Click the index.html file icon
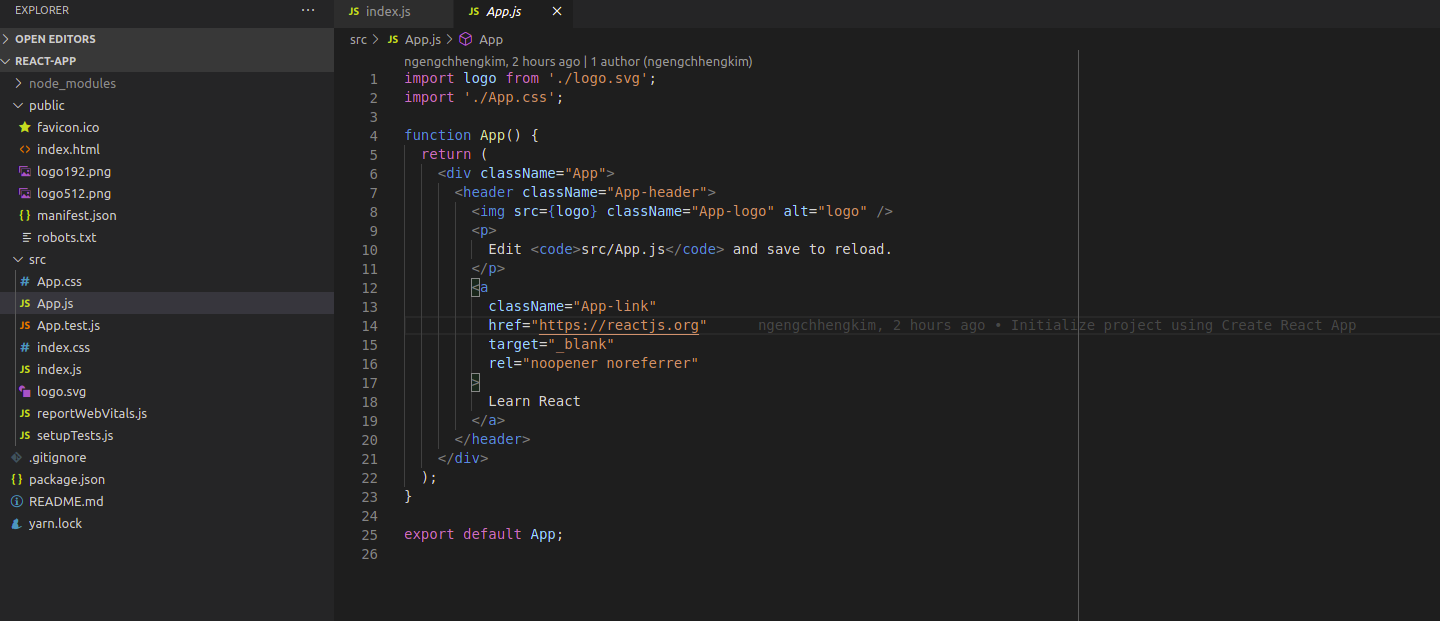The width and height of the screenshot is (1440, 621). pos(25,149)
